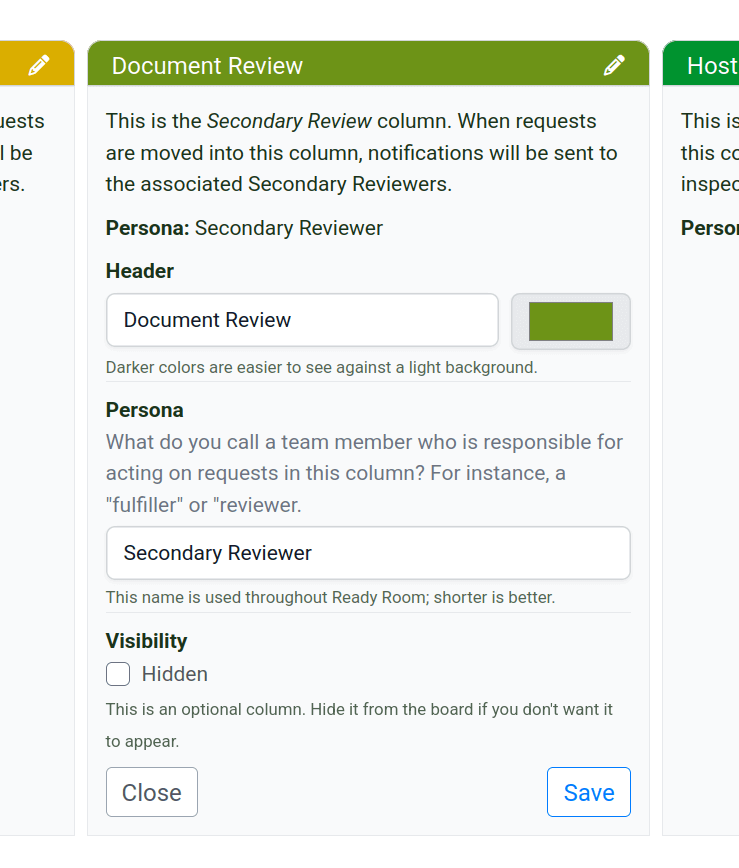This screenshot has width=739, height=868.
Task: Click the Secondary Review column description paragraph
Action: click(361, 153)
